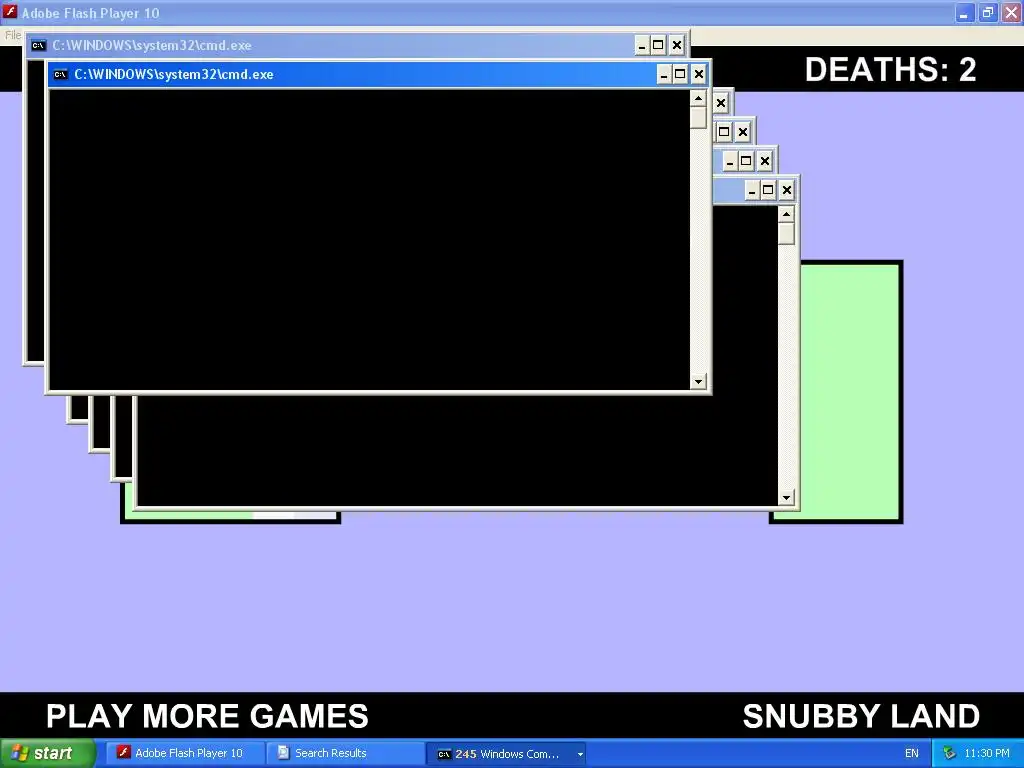Close the active cmd.exe window
This screenshot has width=1024, height=768.
pos(699,74)
